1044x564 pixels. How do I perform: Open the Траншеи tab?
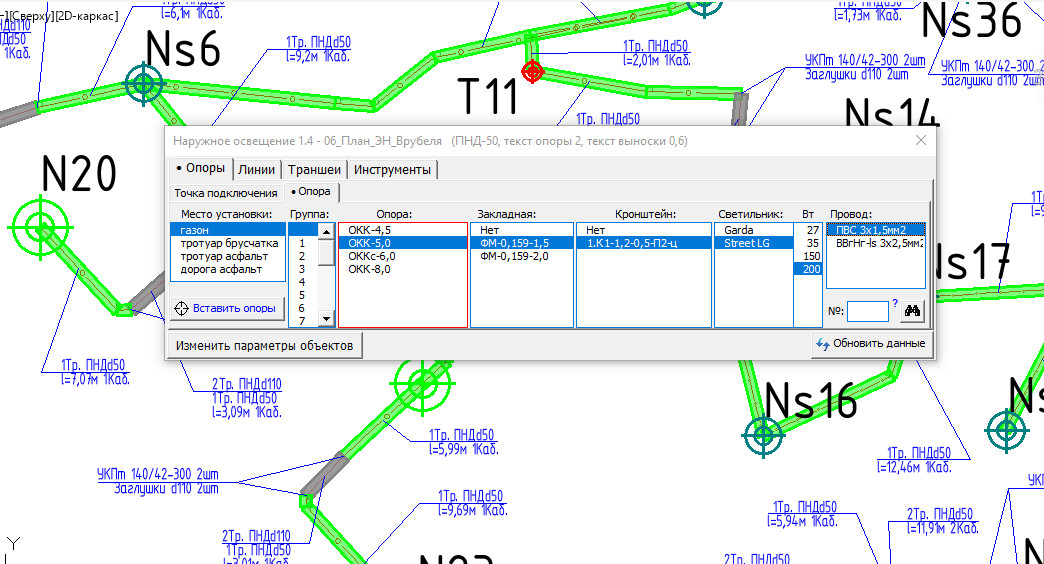point(314,170)
